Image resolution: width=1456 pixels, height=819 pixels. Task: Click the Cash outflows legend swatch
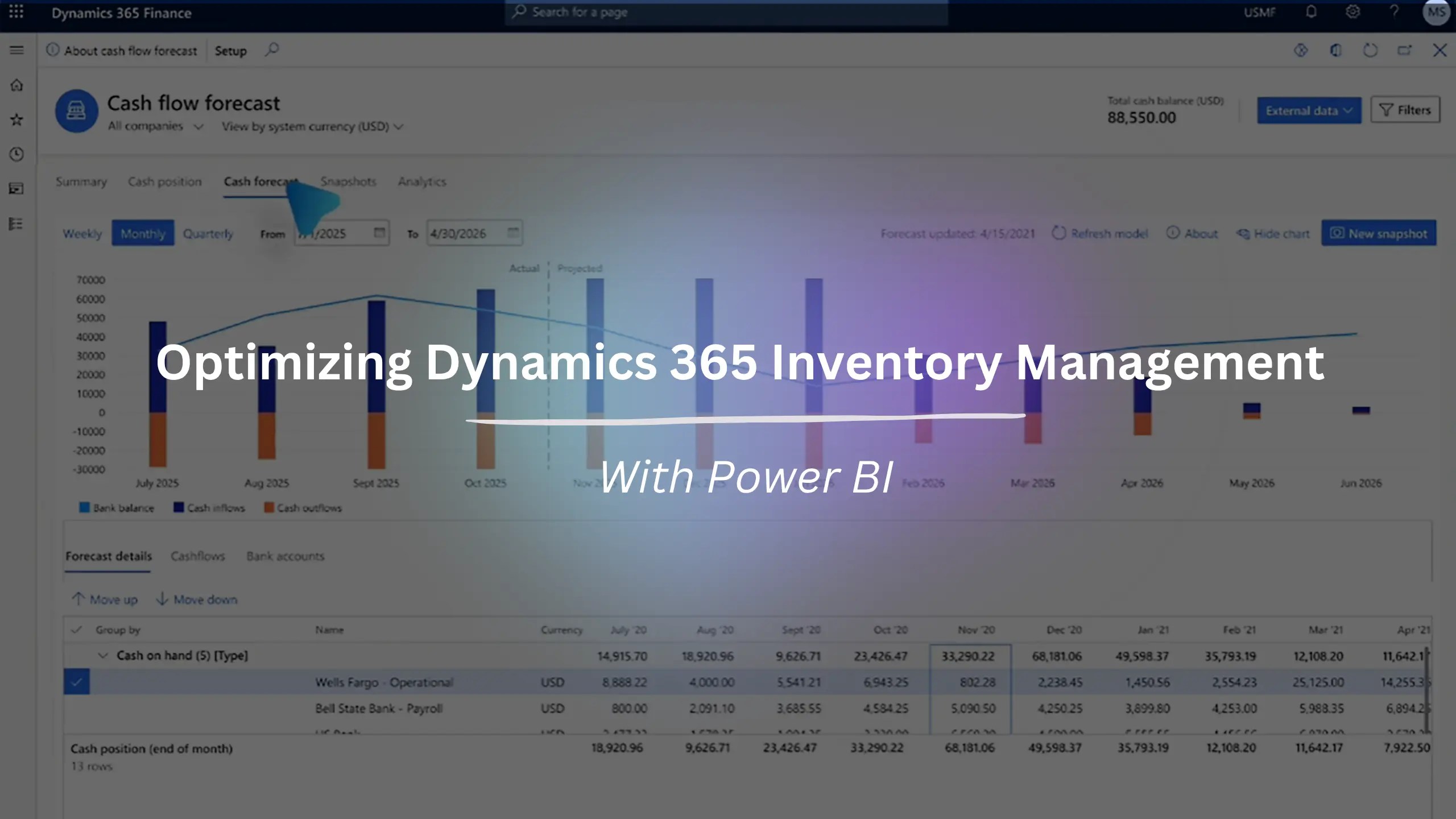pos(269,507)
